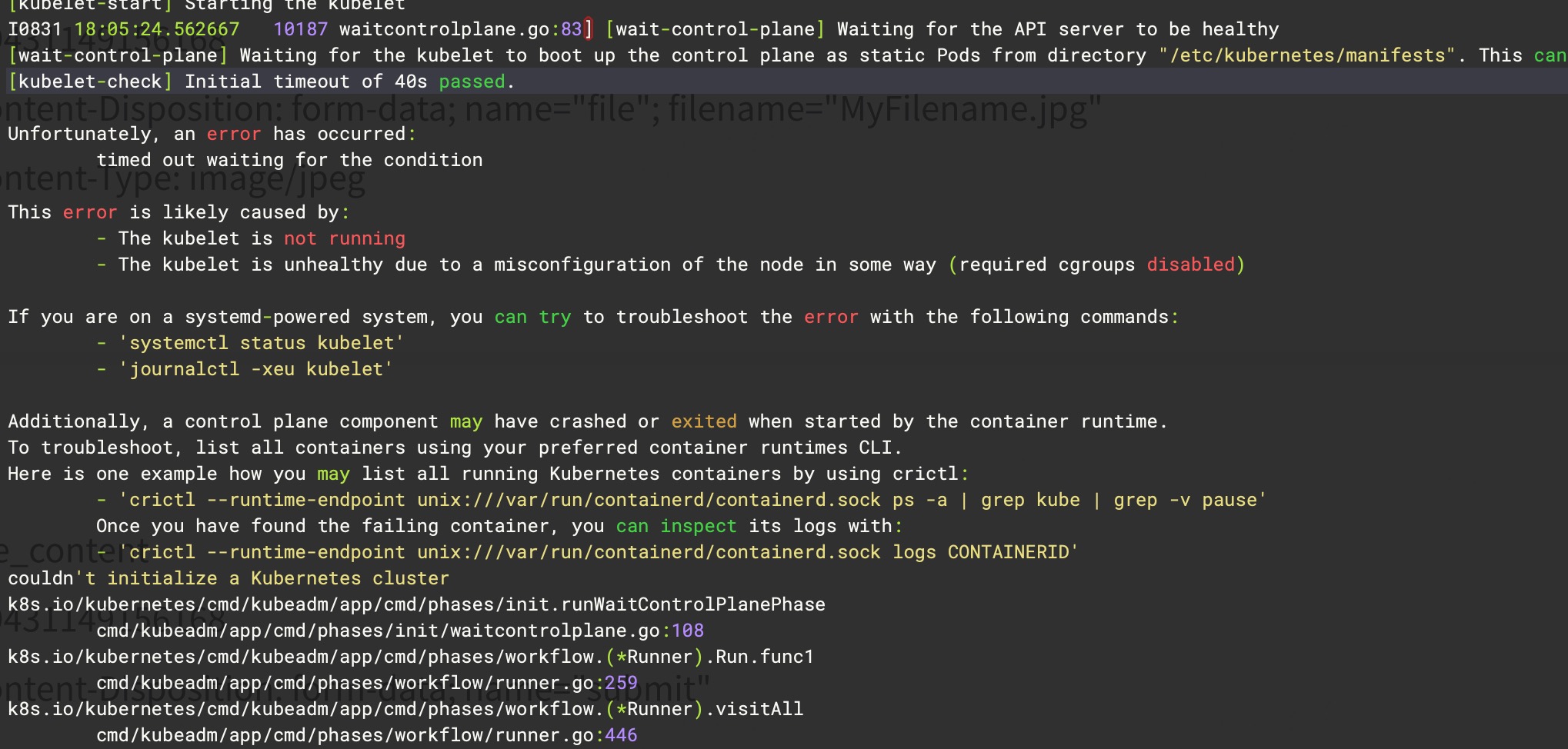Viewport: 1568px width, 749px height.
Task: Click the crictl 'ps -a | grep kube' command
Action: click(692, 500)
